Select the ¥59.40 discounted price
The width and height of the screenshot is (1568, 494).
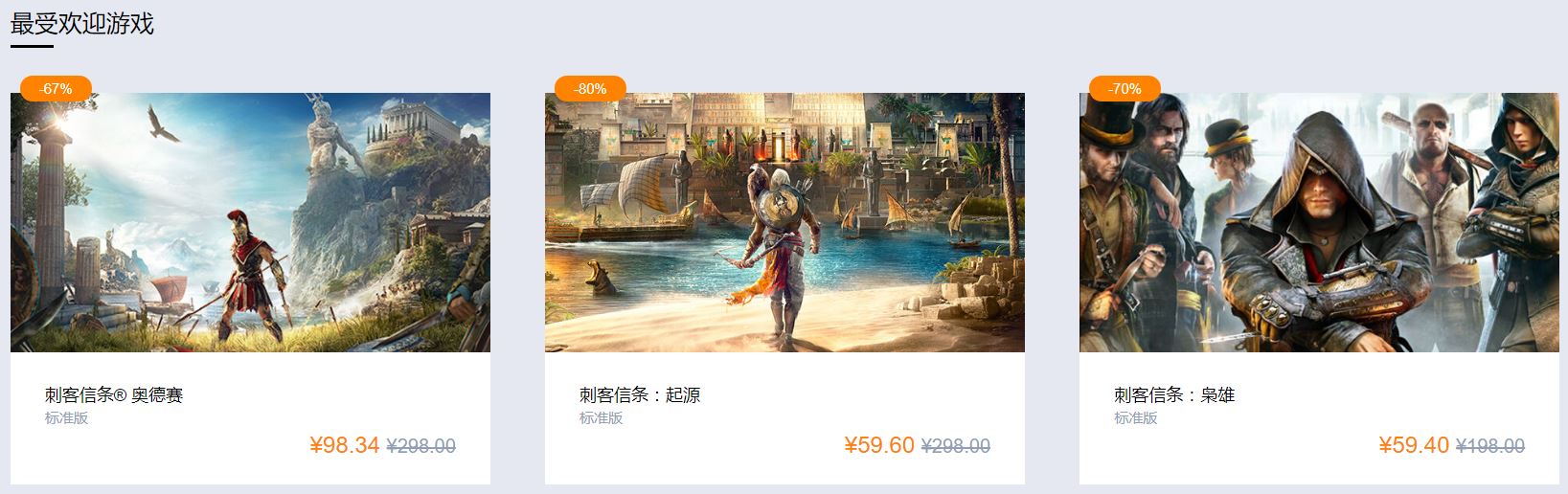click(1414, 445)
